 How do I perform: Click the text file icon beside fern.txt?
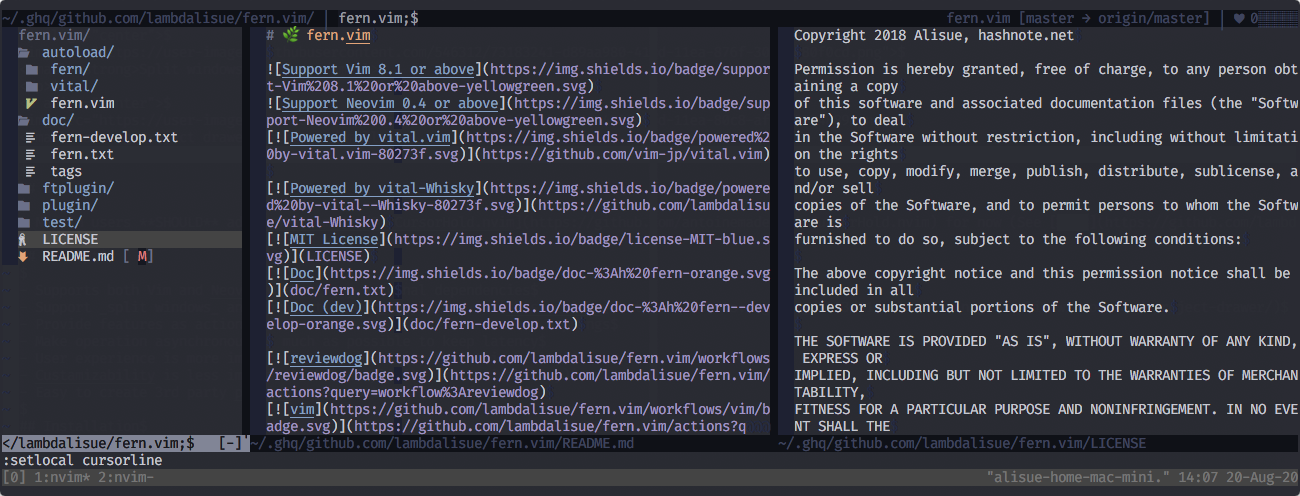pos(31,154)
